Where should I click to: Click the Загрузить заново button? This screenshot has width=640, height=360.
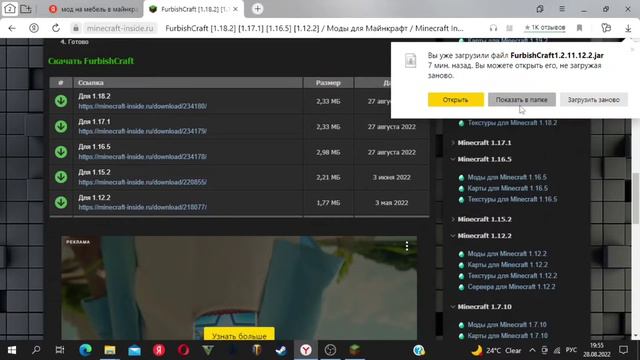pos(593,100)
